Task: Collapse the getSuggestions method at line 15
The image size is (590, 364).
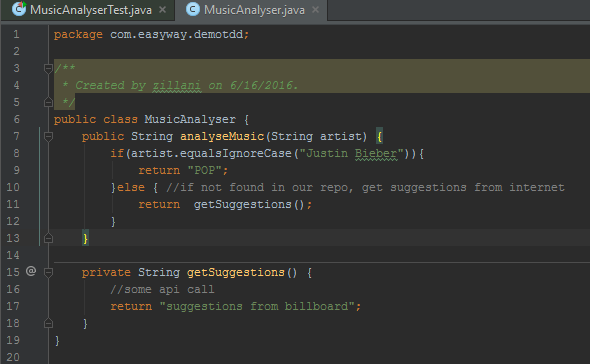Action: pyautogui.click(x=48, y=272)
